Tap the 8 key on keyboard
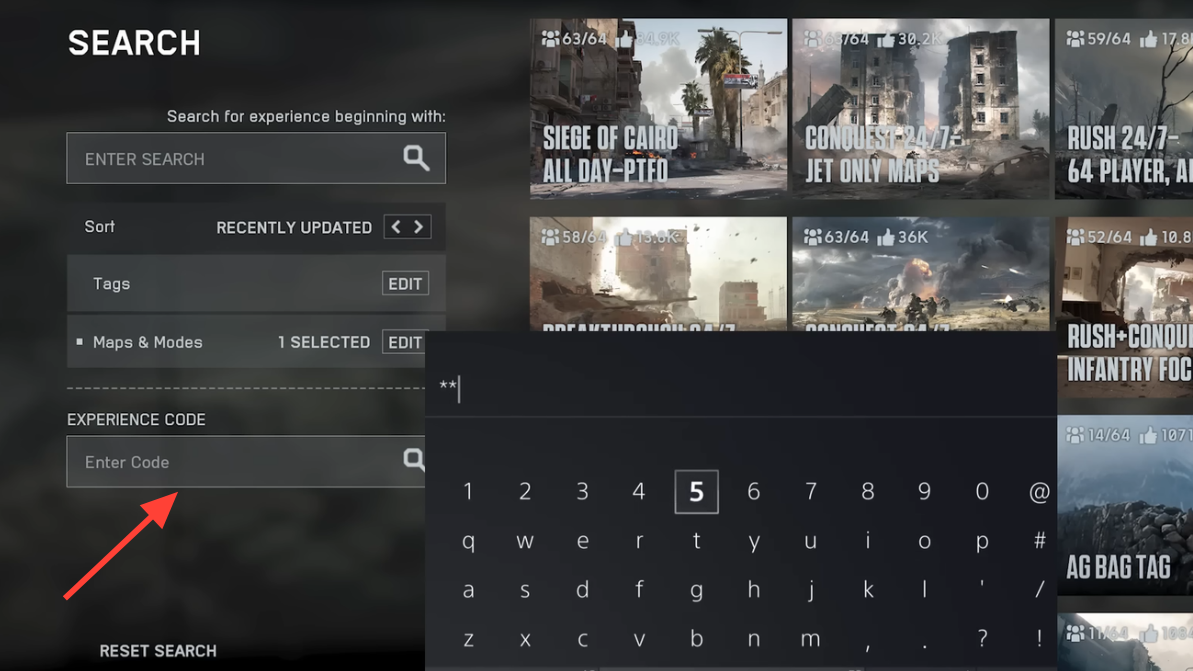1193x671 pixels. pyautogui.click(x=867, y=491)
